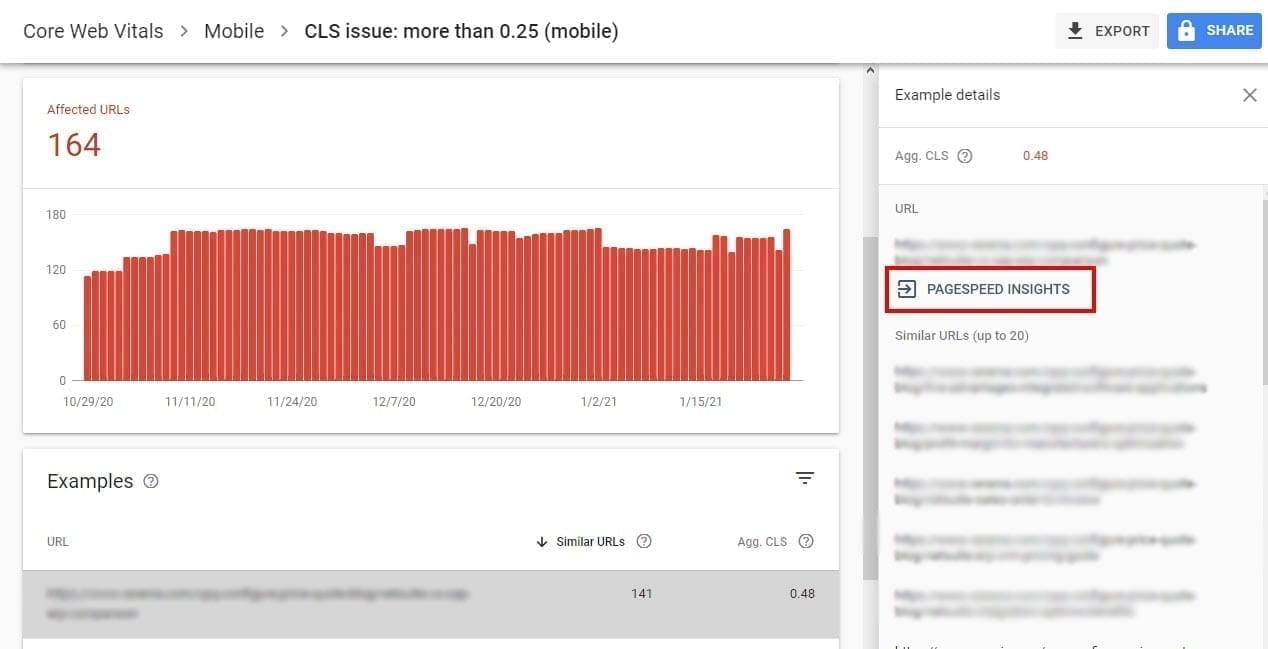Click the CLS issue breadcrumb title

(461, 31)
